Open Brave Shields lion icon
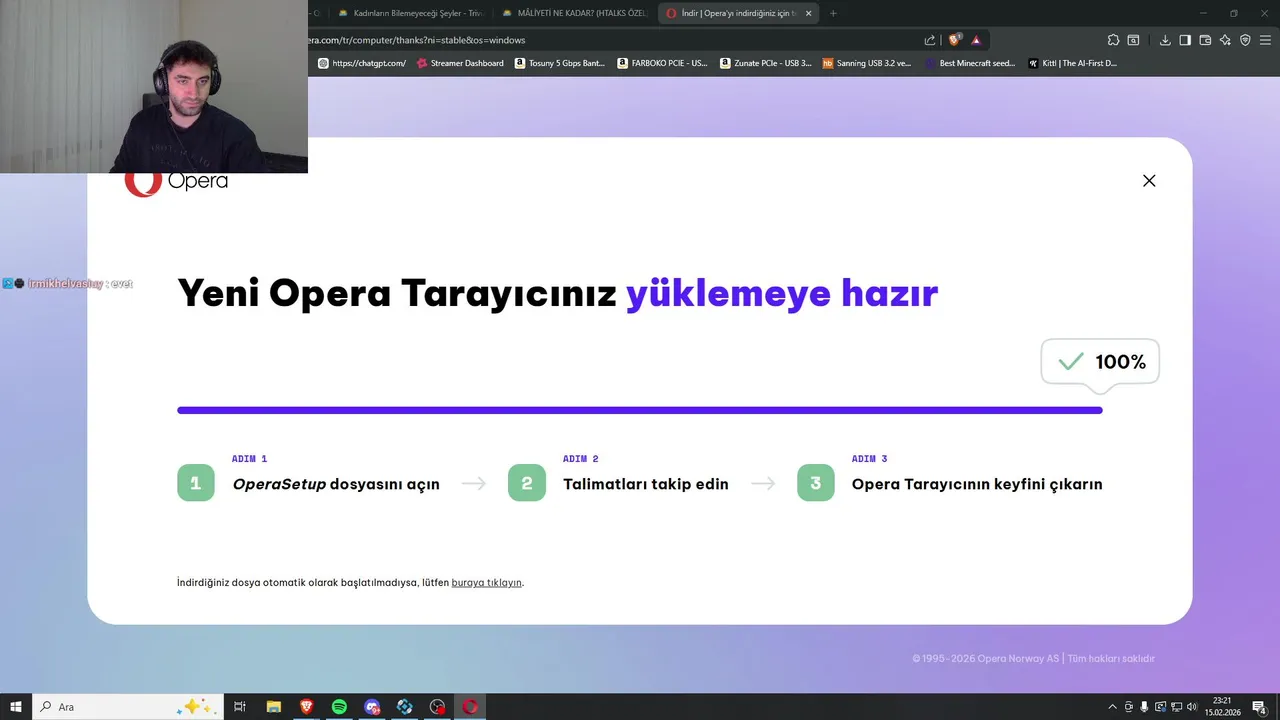This screenshot has height=720, width=1280. 954,40
